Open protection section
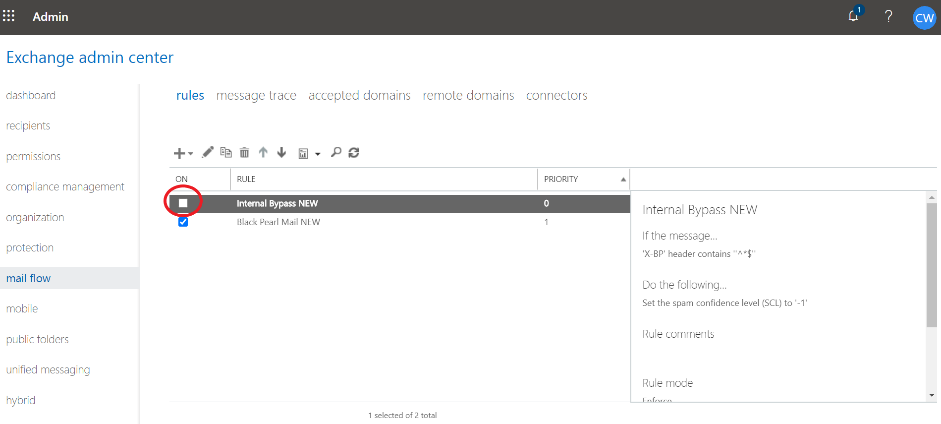This screenshot has height=424, width=941. tap(29, 248)
